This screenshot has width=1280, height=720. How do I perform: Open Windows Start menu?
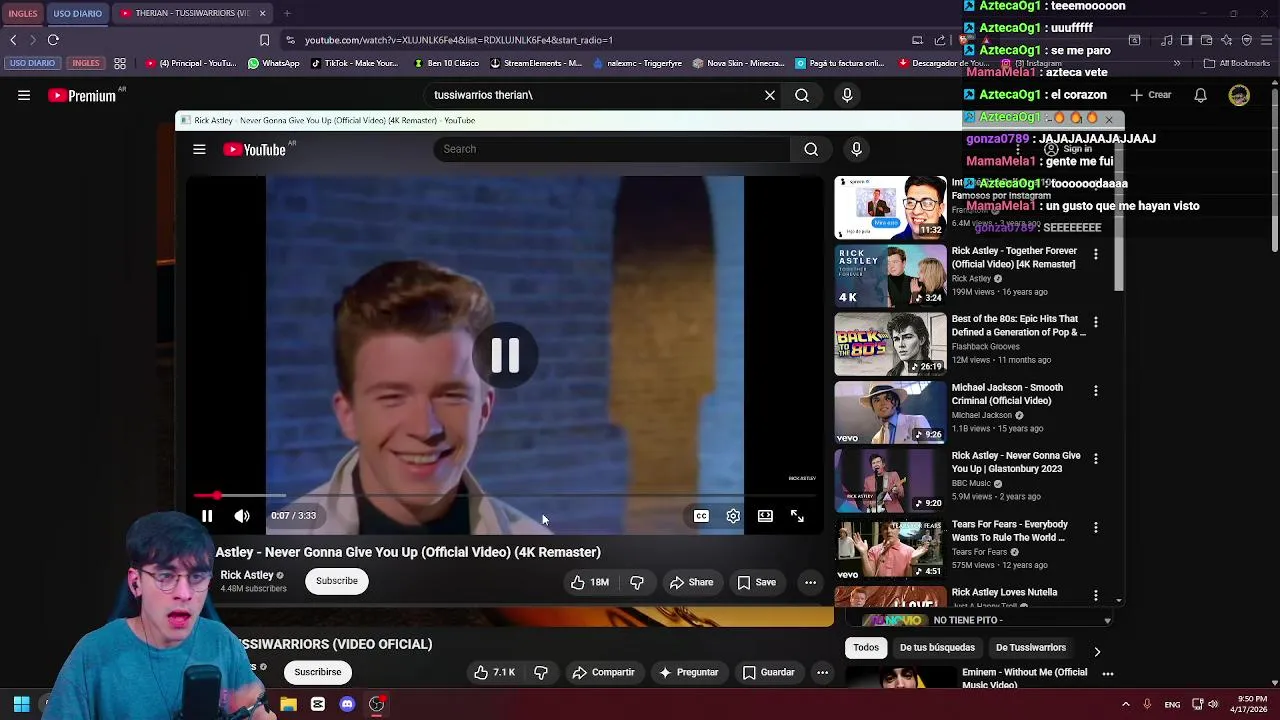tap(21, 704)
